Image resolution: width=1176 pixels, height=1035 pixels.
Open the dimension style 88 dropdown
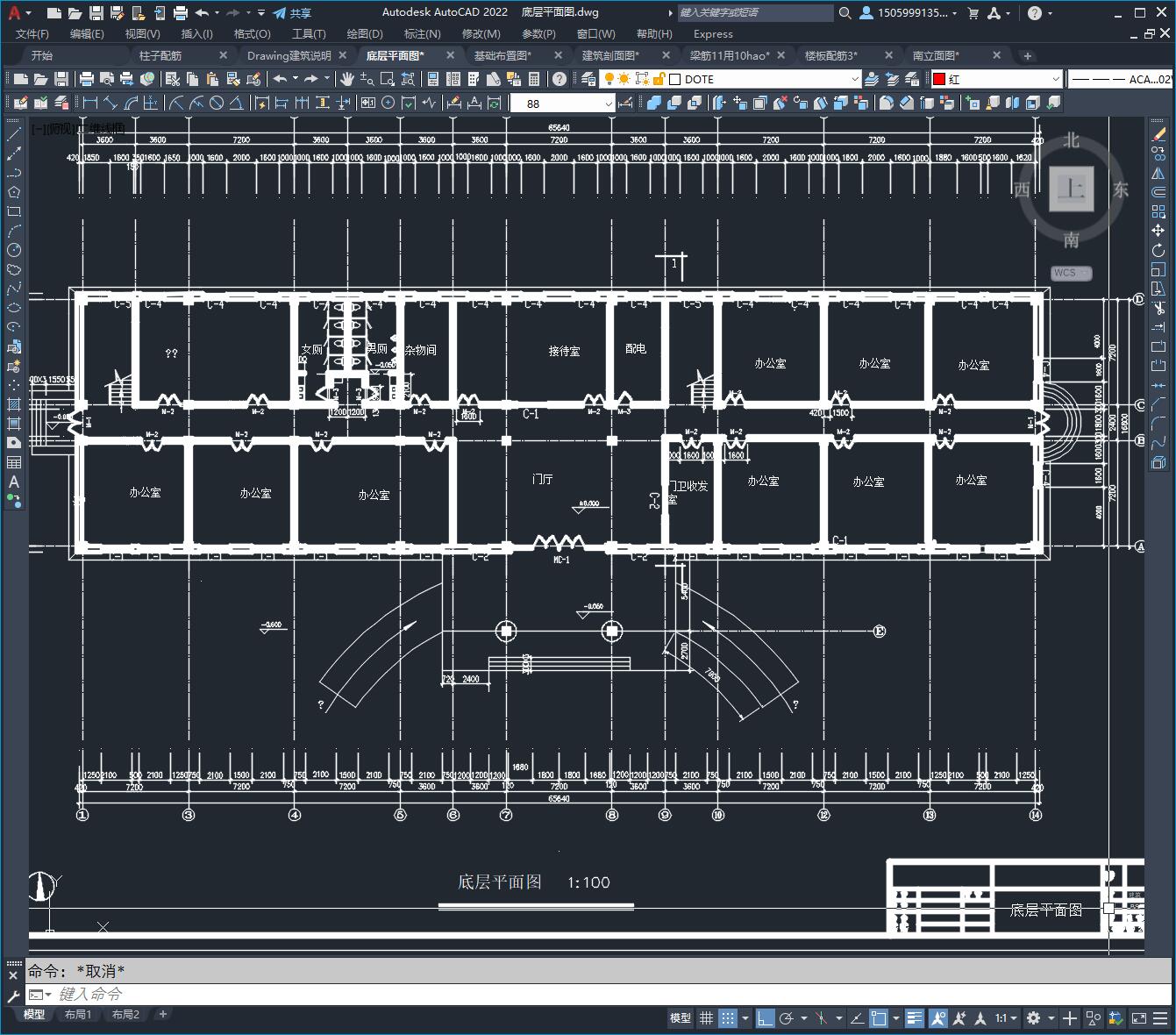pyautogui.click(x=562, y=103)
